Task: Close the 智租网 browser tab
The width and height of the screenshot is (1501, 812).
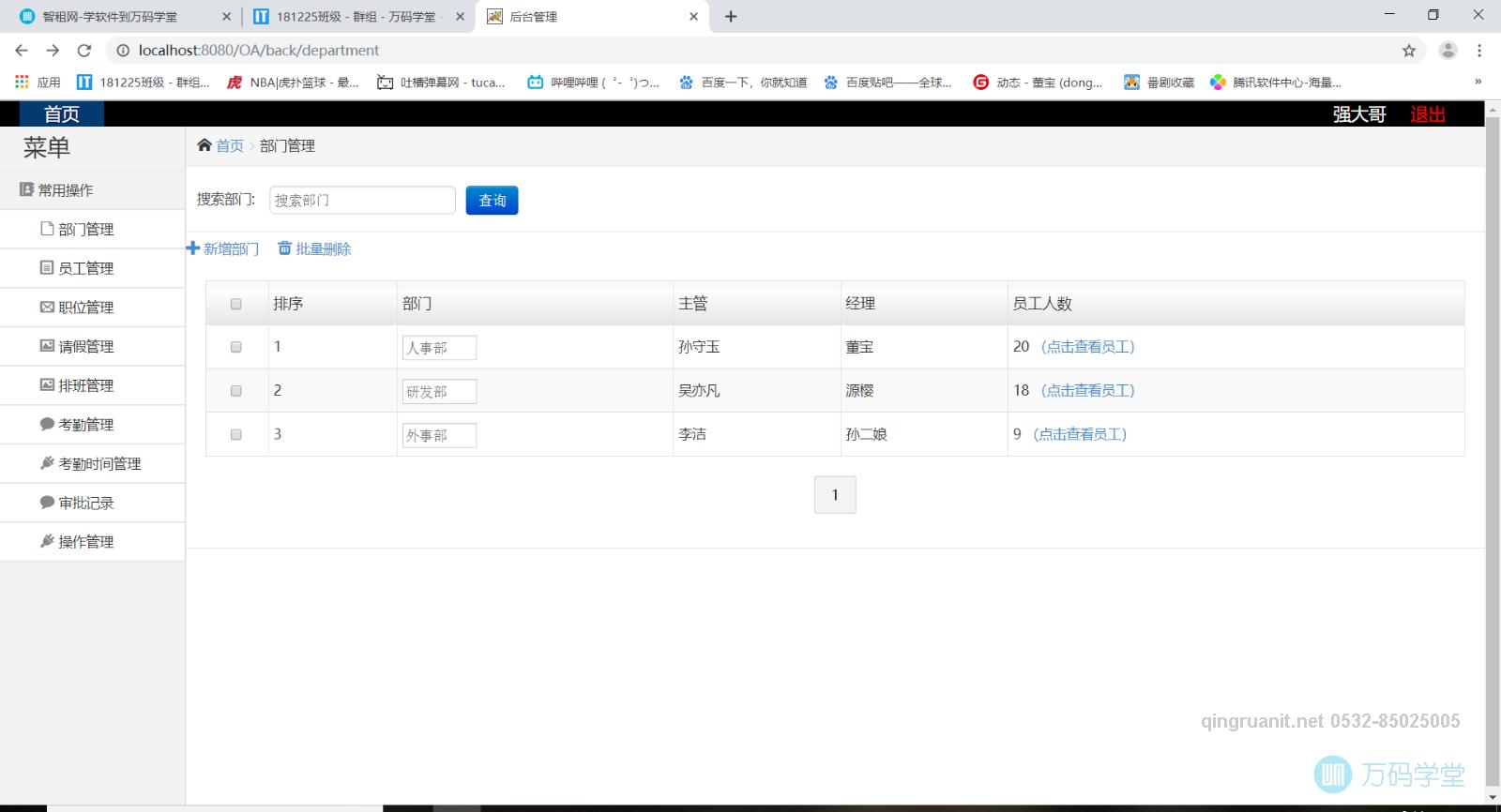Action: 226,16
